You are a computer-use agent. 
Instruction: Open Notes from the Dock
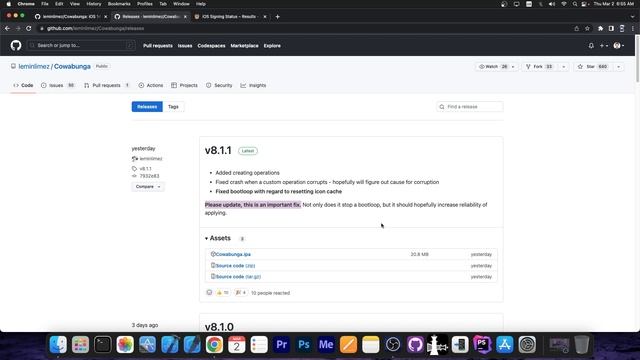click(x=371, y=344)
